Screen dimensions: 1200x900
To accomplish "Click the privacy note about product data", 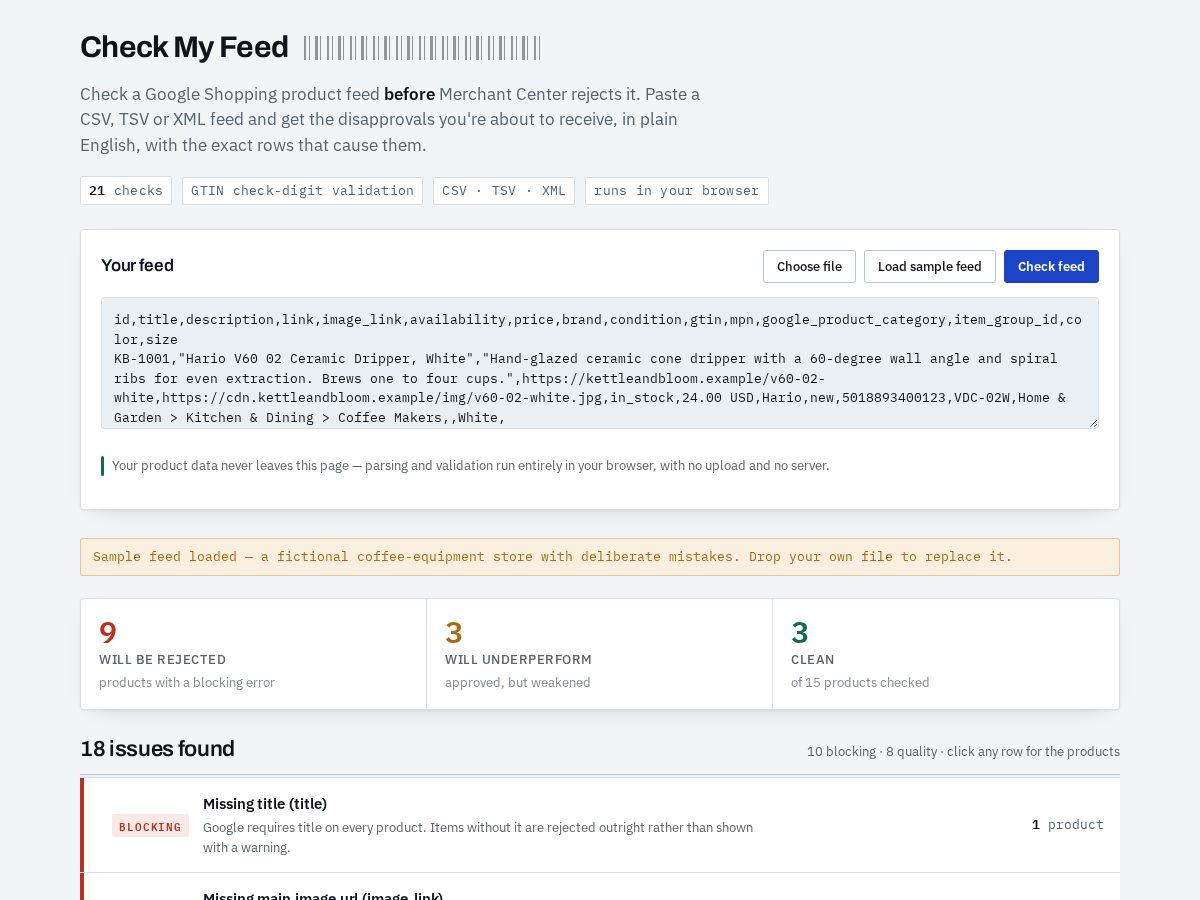I will (x=470, y=466).
